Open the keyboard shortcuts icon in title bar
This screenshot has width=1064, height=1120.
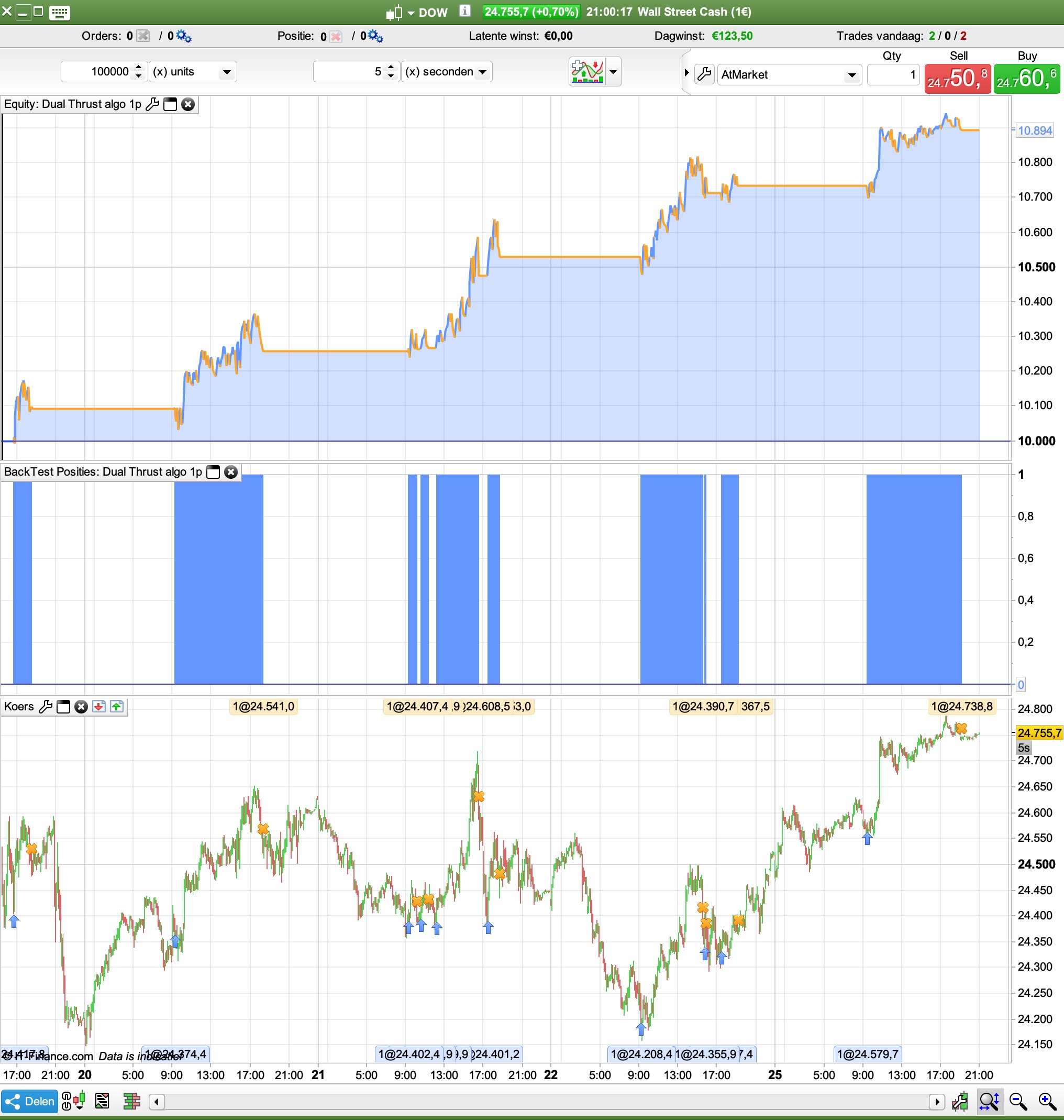(60, 12)
